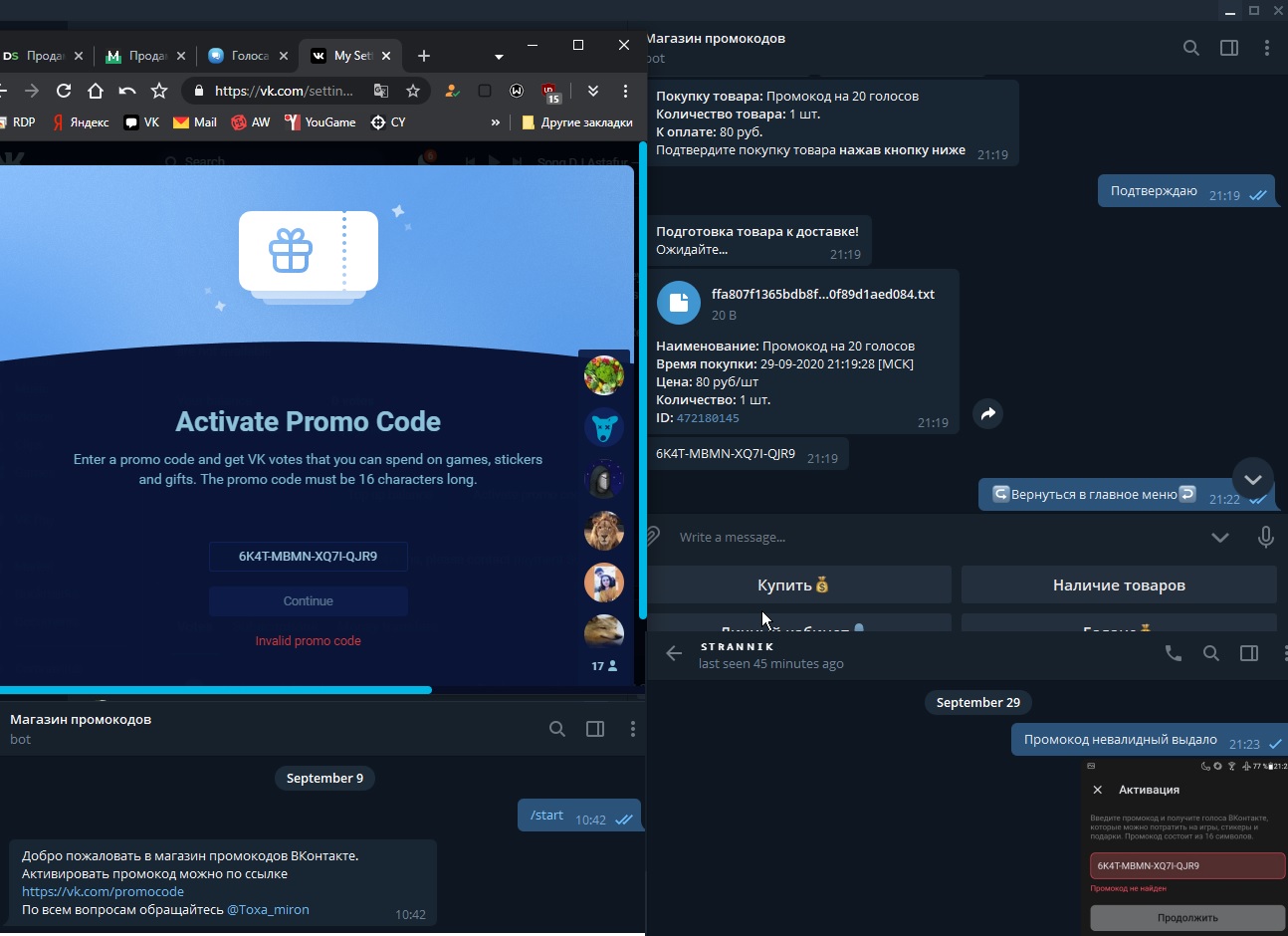Click the undo arrow icon in Chrome toolbar
1288x936 pixels.
tap(127, 91)
